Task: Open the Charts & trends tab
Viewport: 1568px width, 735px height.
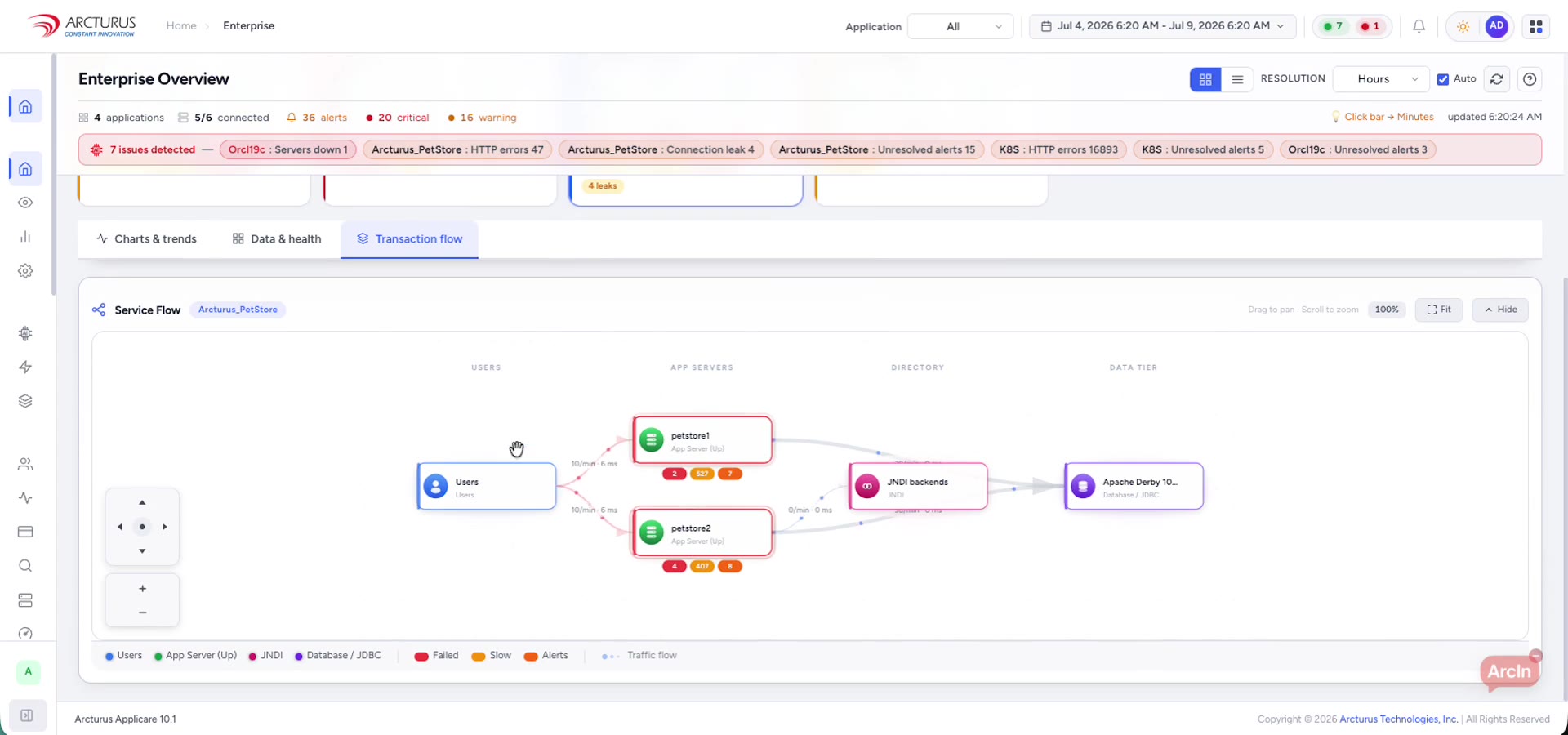Action: click(147, 239)
